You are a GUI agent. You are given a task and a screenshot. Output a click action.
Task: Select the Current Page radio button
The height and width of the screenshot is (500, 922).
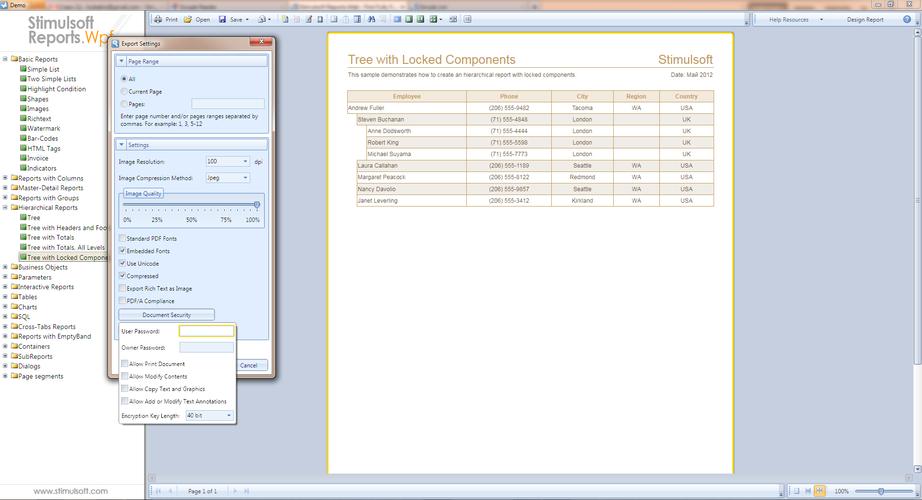click(123, 91)
